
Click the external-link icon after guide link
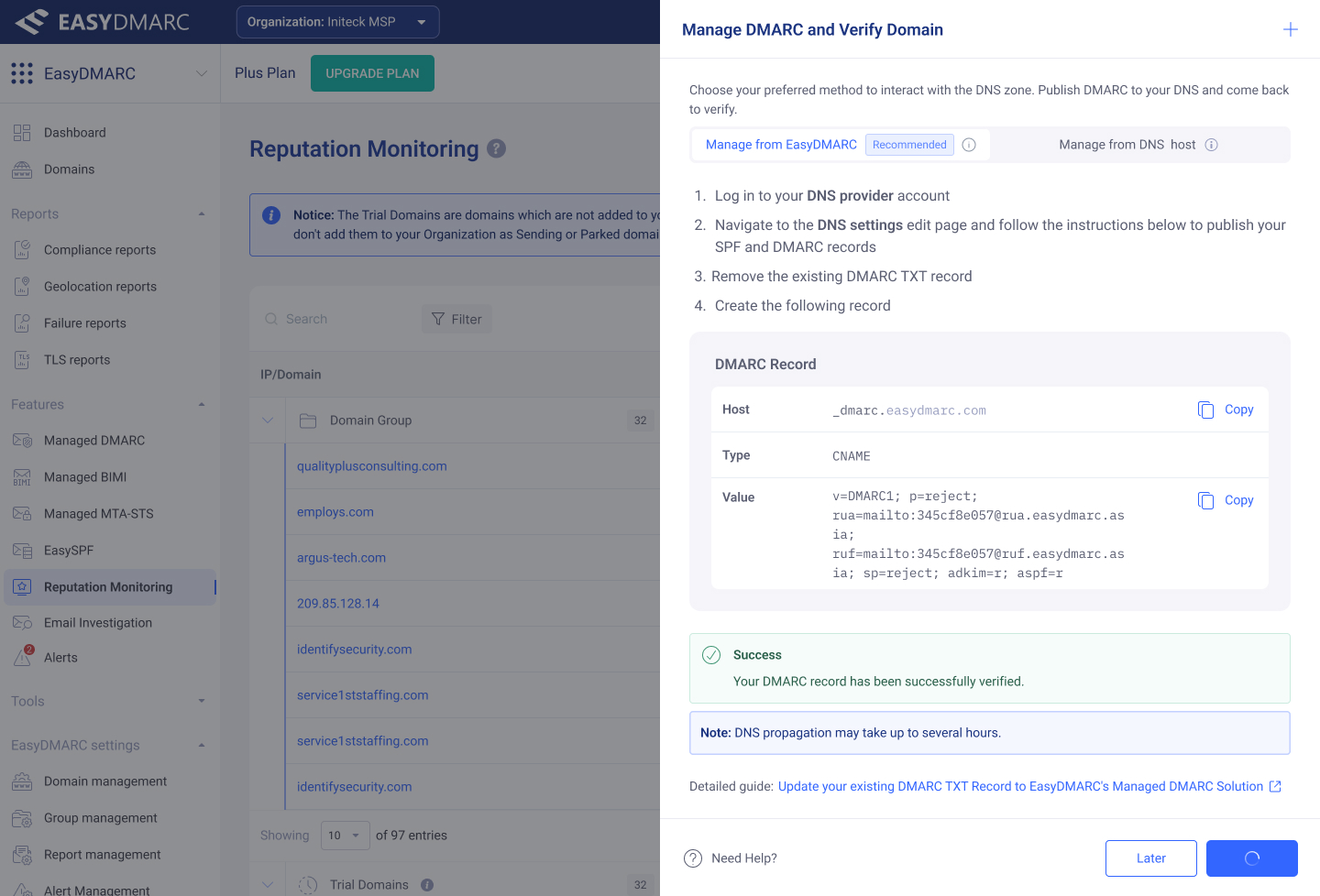coord(1275,786)
